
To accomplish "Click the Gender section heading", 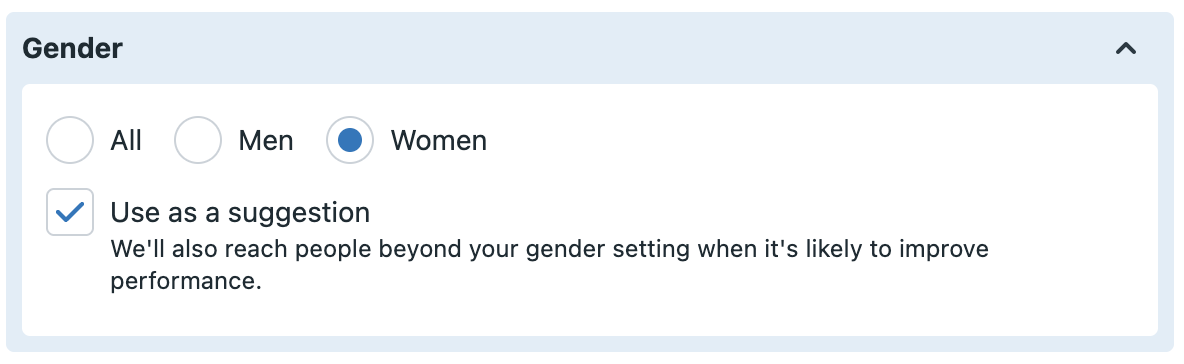I will tap(72, 49).
